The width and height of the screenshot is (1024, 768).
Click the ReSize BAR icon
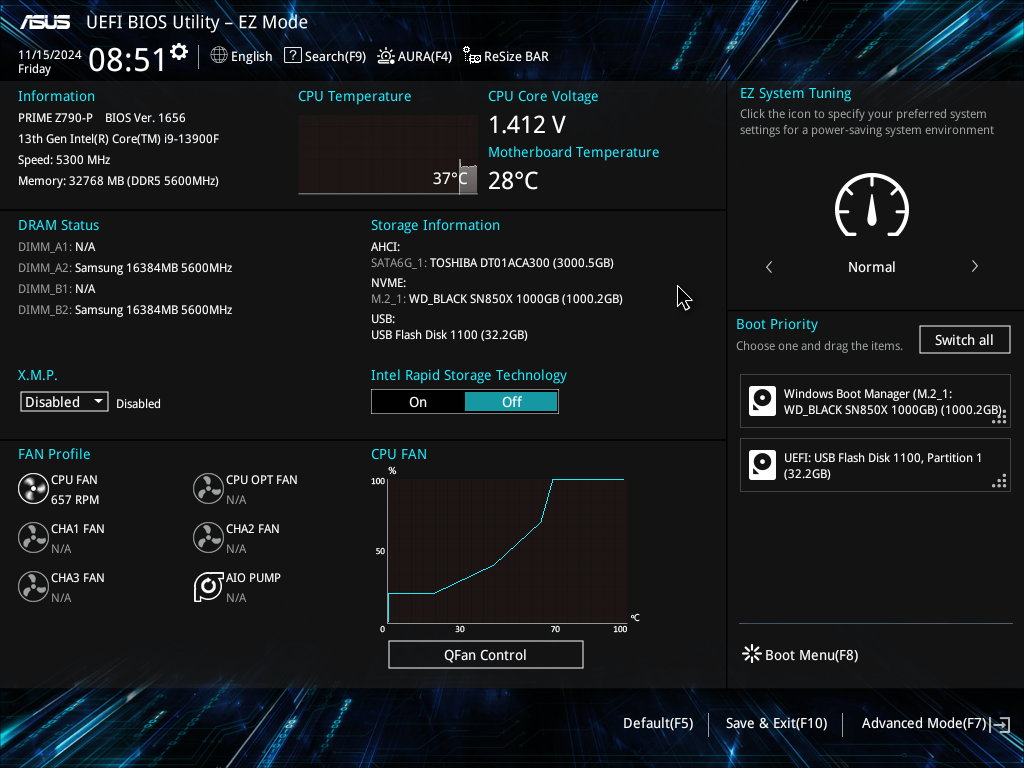[472, 56]
